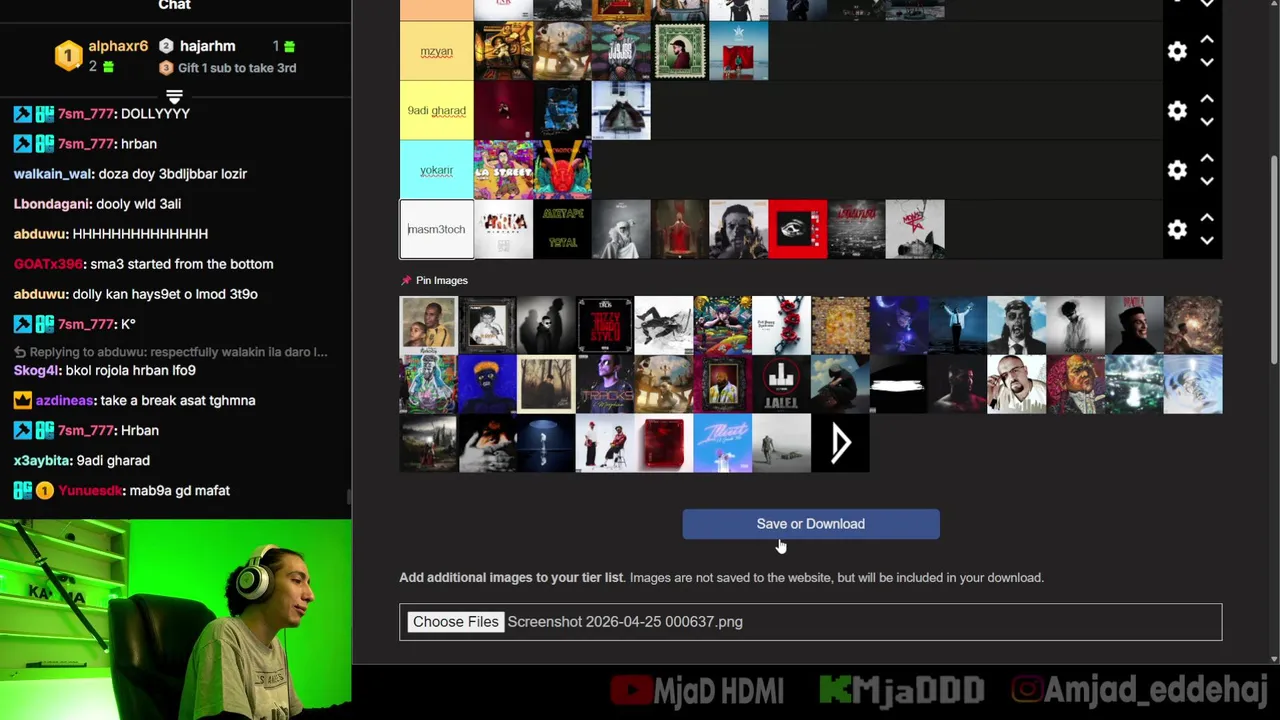This screenshot has width=1280, height=720.
Task: Select the red roses chain cover in the pool
Action: (x=781, y=325)
